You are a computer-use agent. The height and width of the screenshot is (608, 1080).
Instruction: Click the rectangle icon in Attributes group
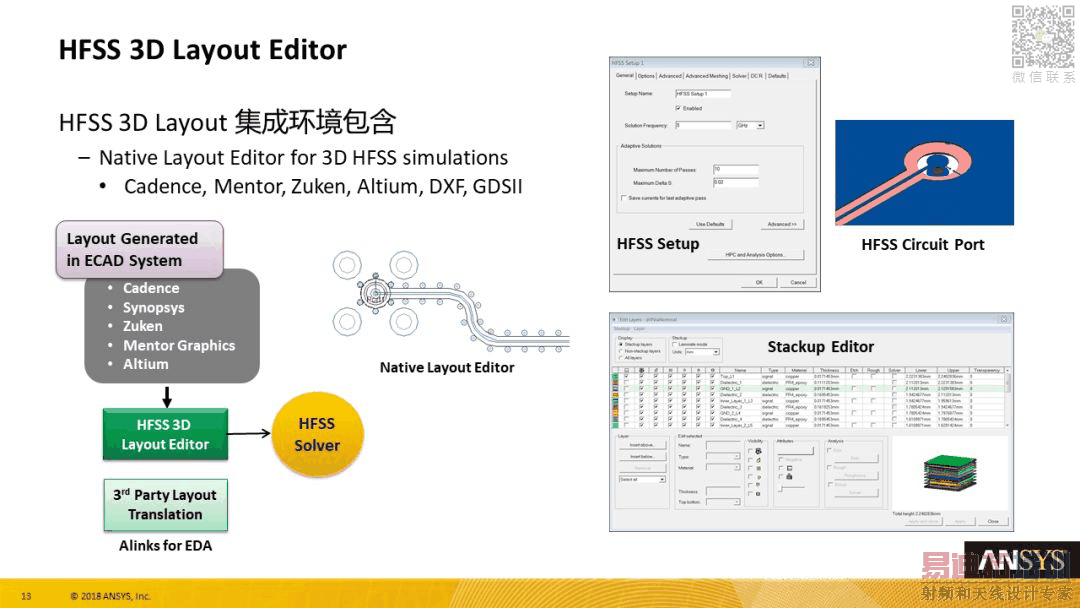click(789, 468)
